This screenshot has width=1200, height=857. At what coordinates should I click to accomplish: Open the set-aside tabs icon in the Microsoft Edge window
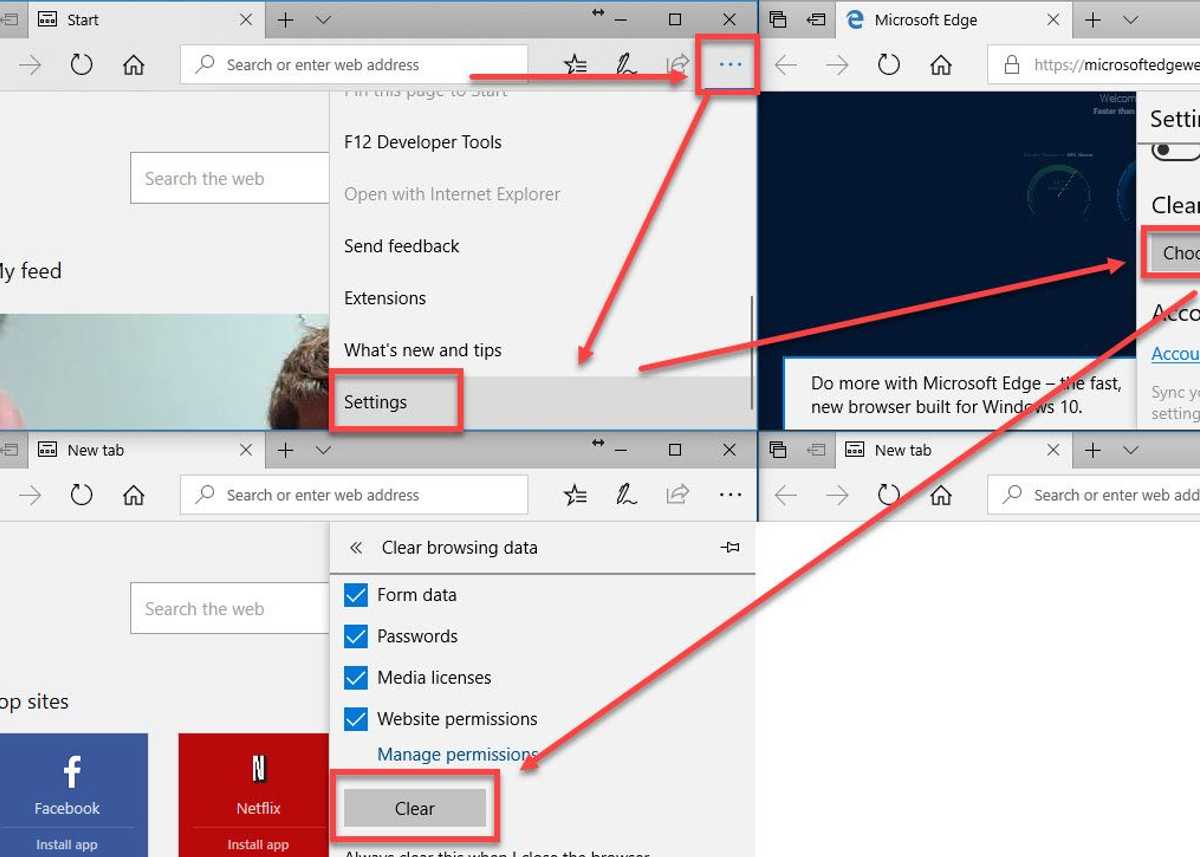[x=778, y=20]
